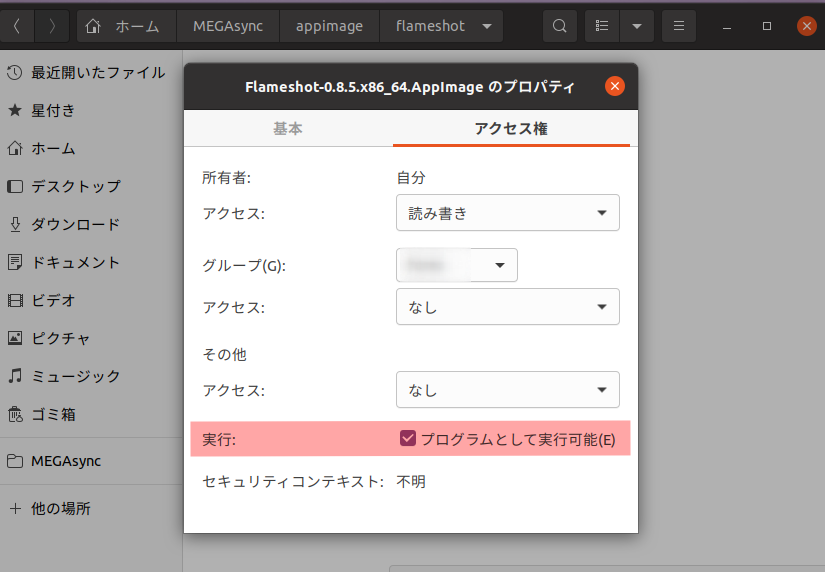Click the folder icon beside MEGAsync
825x572 pixels.
pyautogui.click(x=15, y=461)
